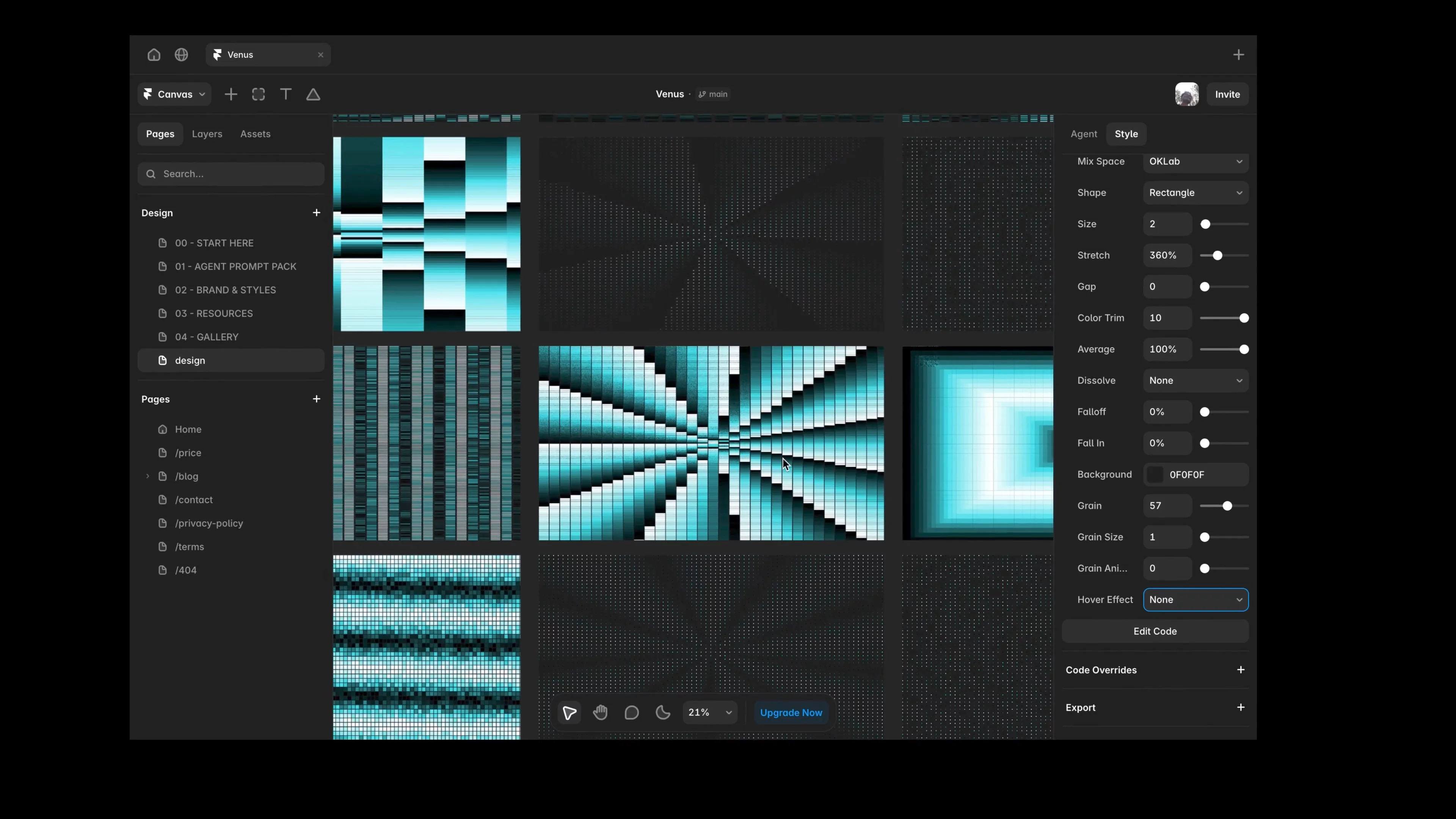Open the 02 - BRAND & STYLES page
The width and height of the screenshot is (1456, 819).
click(x=231, y=290)
